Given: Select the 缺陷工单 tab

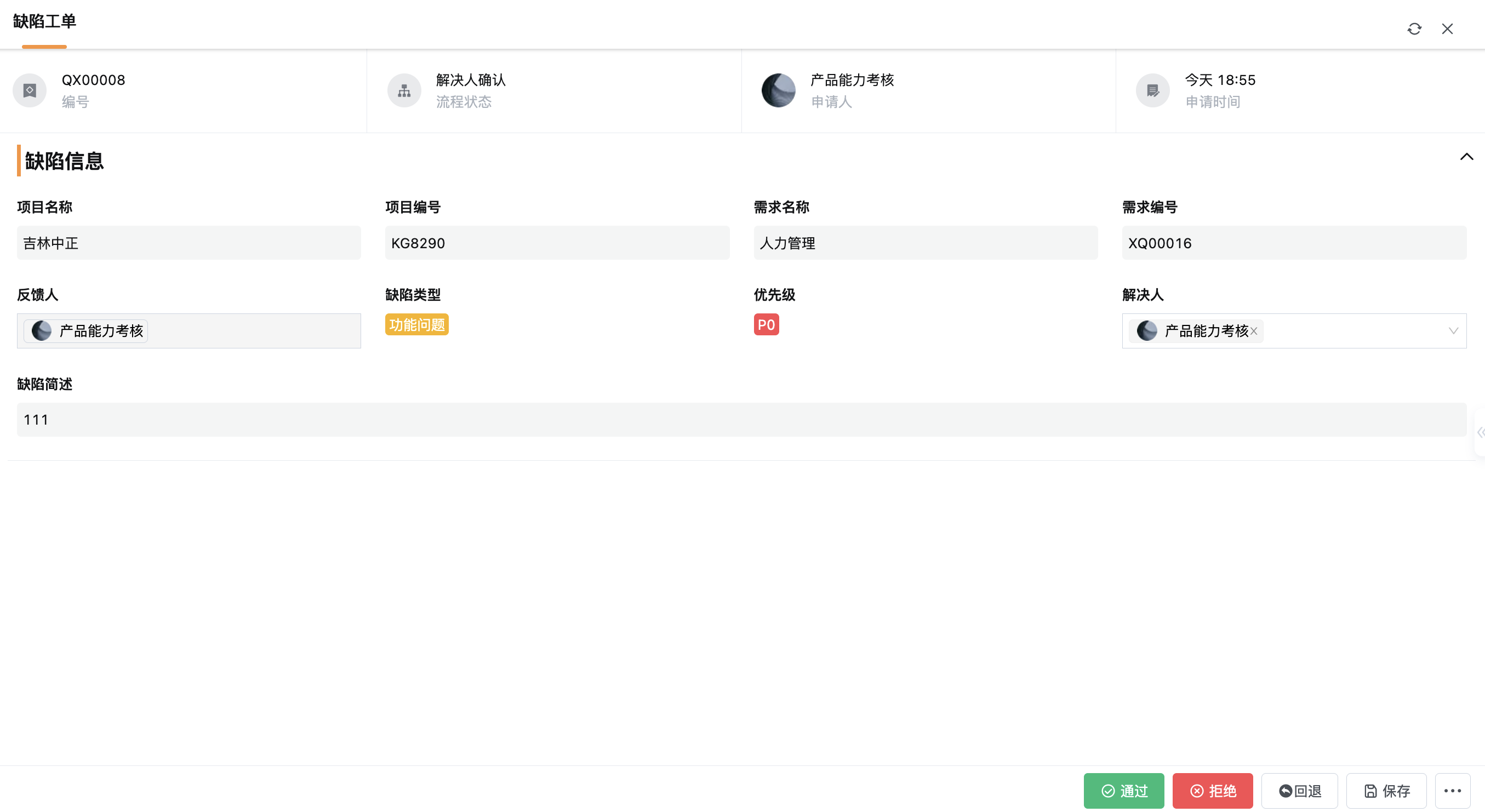Looking at the screenshot, I should (x=44, y=22).
